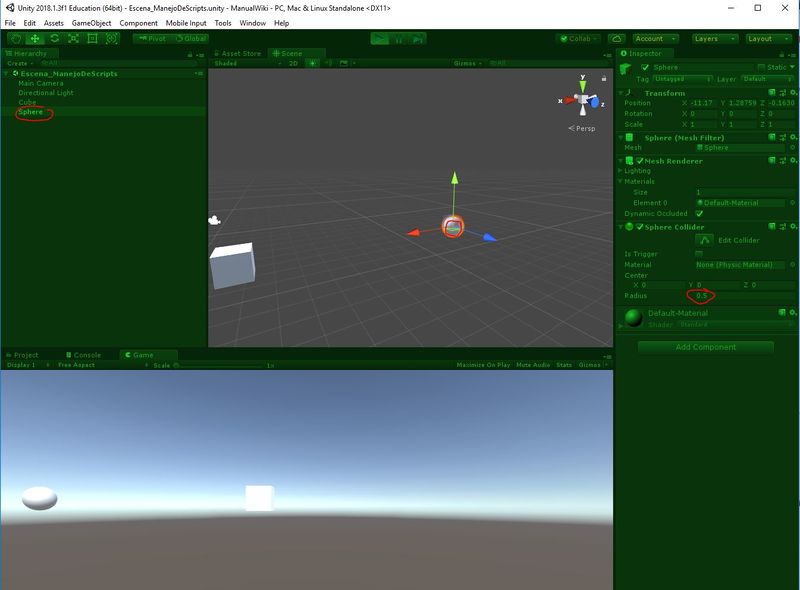Toggle Maximize On Play
Viewport: 800px width, 590px height.
pyautogui.click(x=483, y=365)
